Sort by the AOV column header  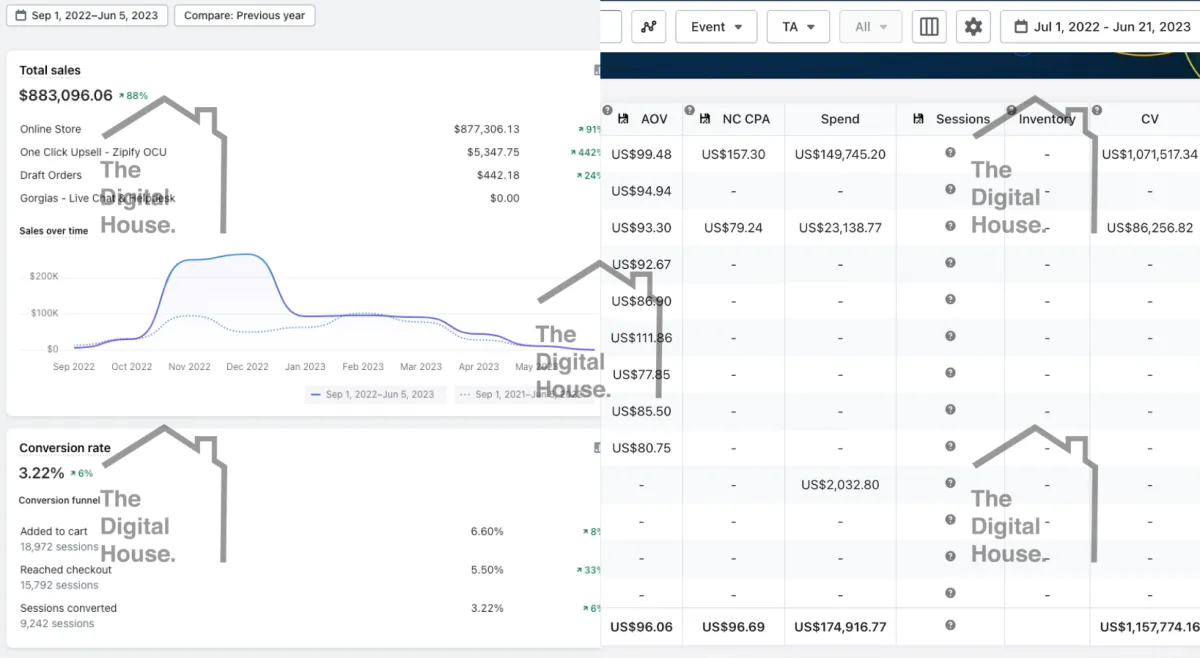coord(654,119)
